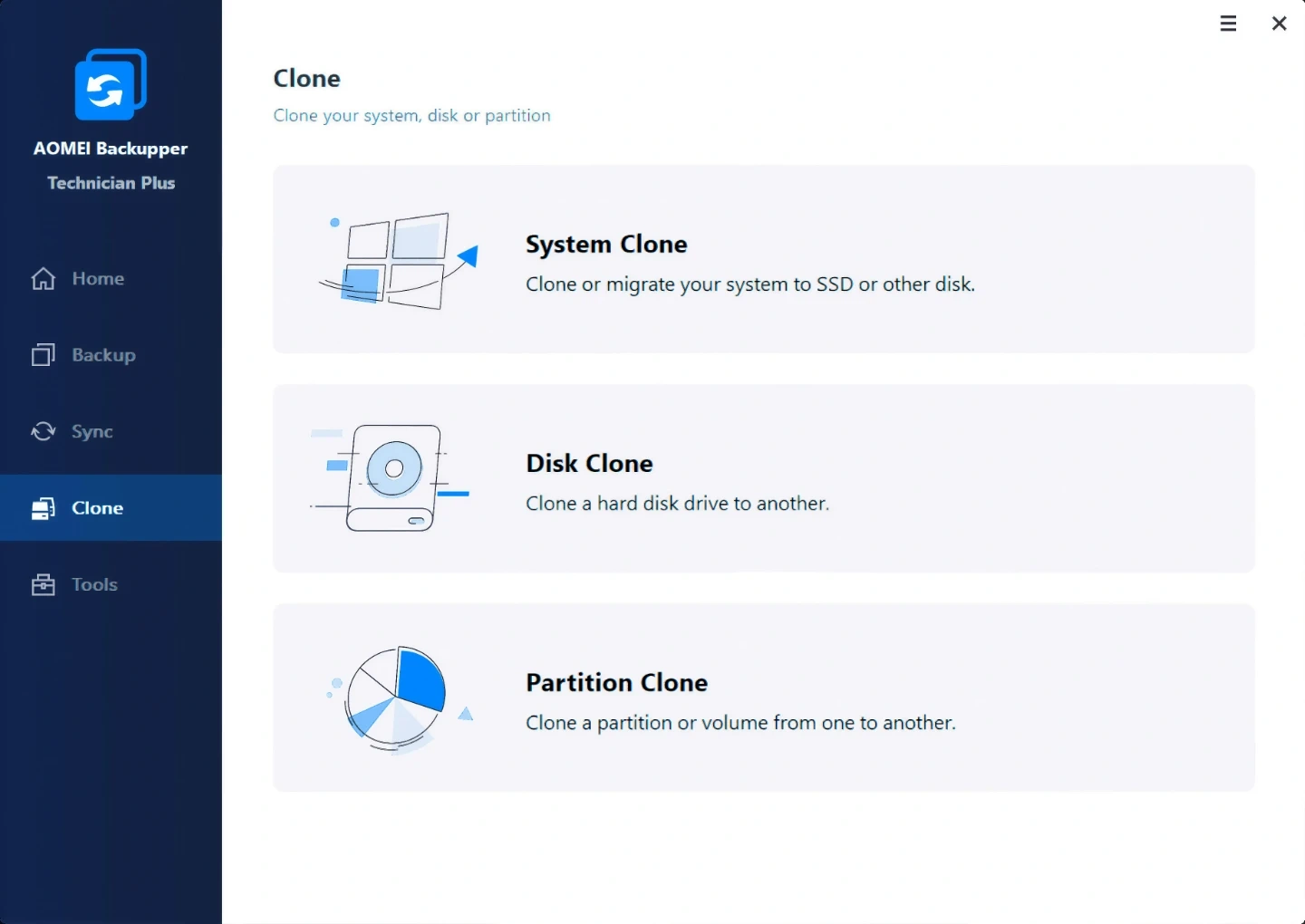Click "Clone a hard disk drive to another" text
This screenshot has height=924, width=1305.
coord(677,504)
